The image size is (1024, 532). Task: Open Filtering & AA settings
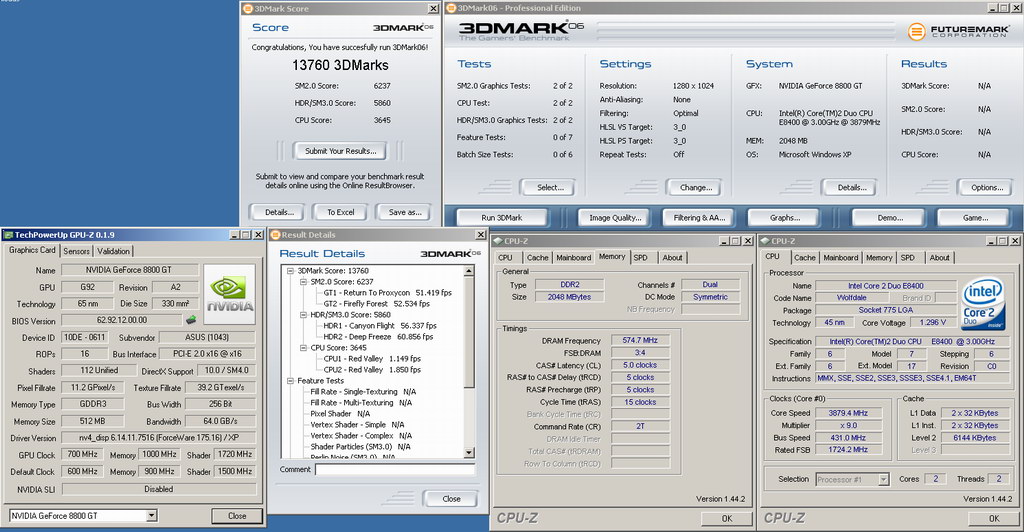pos(699,217)
